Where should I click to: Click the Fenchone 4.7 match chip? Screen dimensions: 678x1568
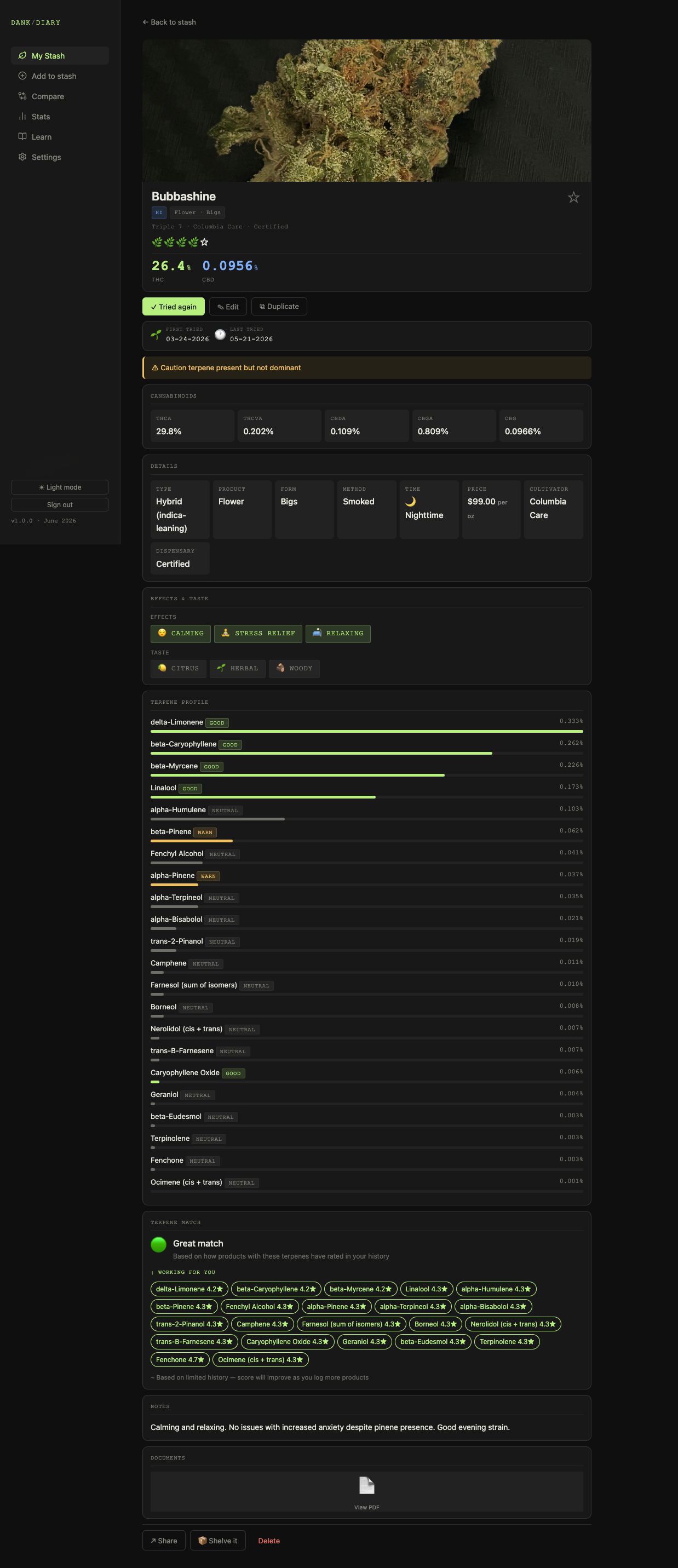[x=180, y=1359]
